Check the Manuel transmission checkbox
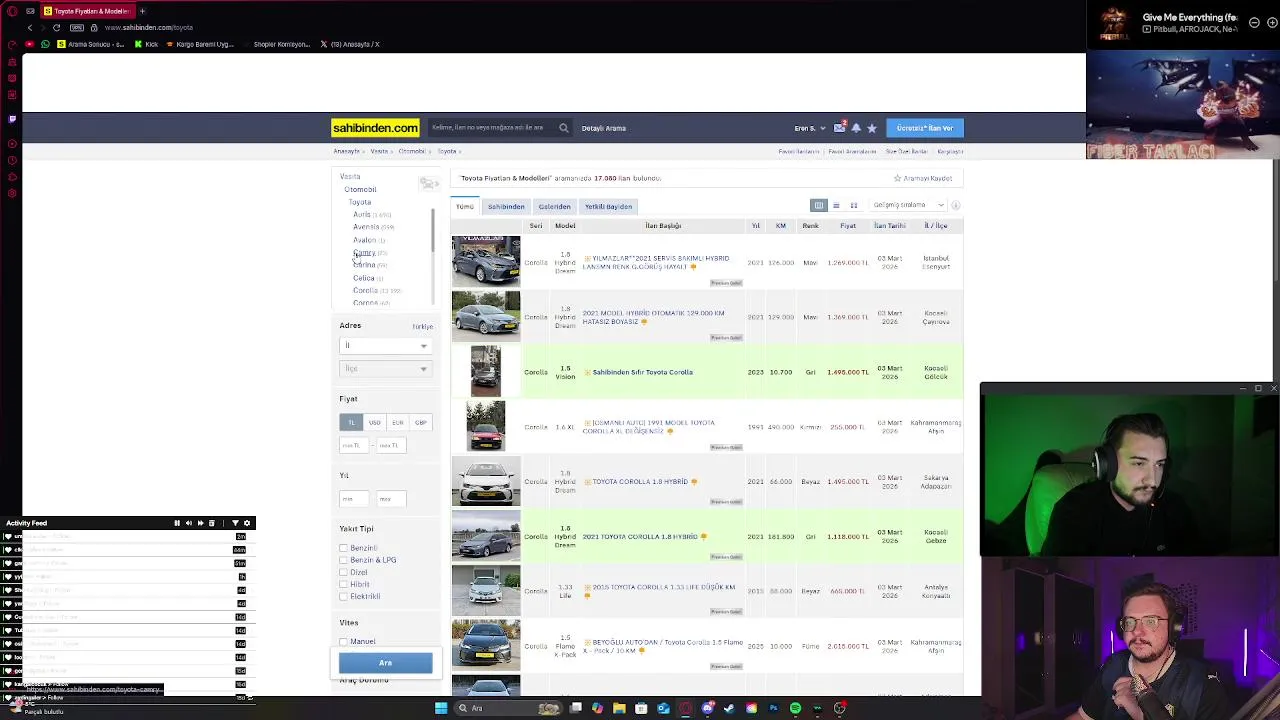Screen dimensions: 1280x720 343,642
